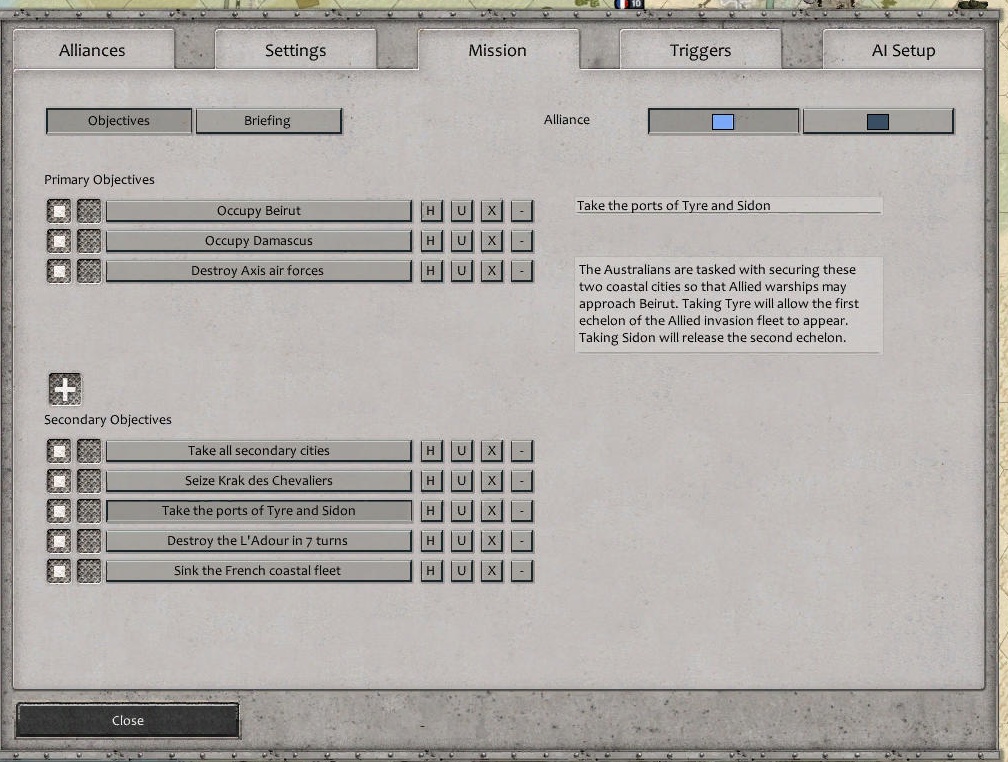
Task: Click the Close button
Action: pyautogui.click(x=126, y=720)
